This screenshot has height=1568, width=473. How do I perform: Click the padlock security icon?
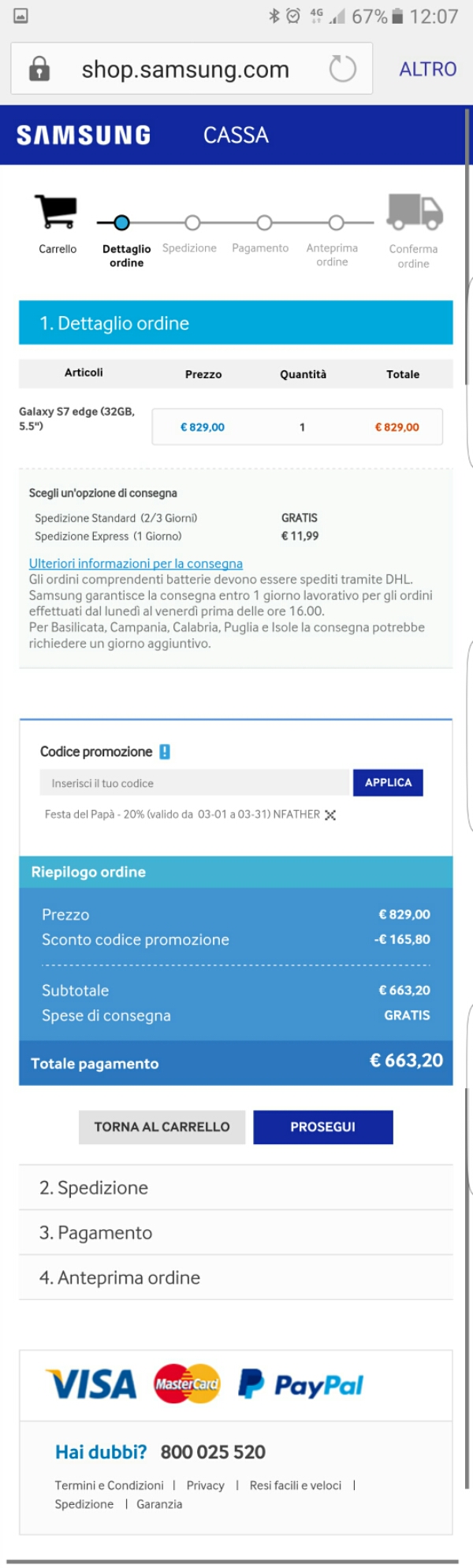click(39, 69)
